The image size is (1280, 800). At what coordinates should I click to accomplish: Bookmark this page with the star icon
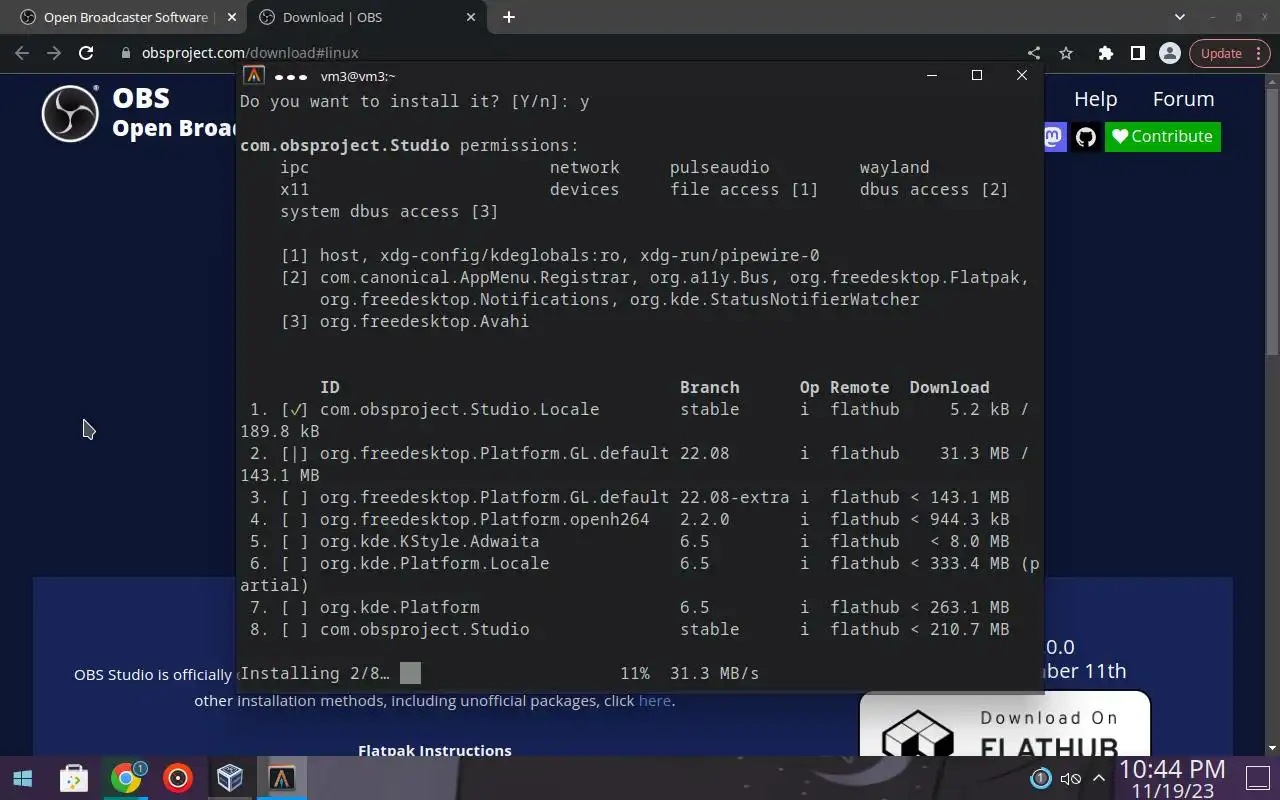pos(1066,53)
